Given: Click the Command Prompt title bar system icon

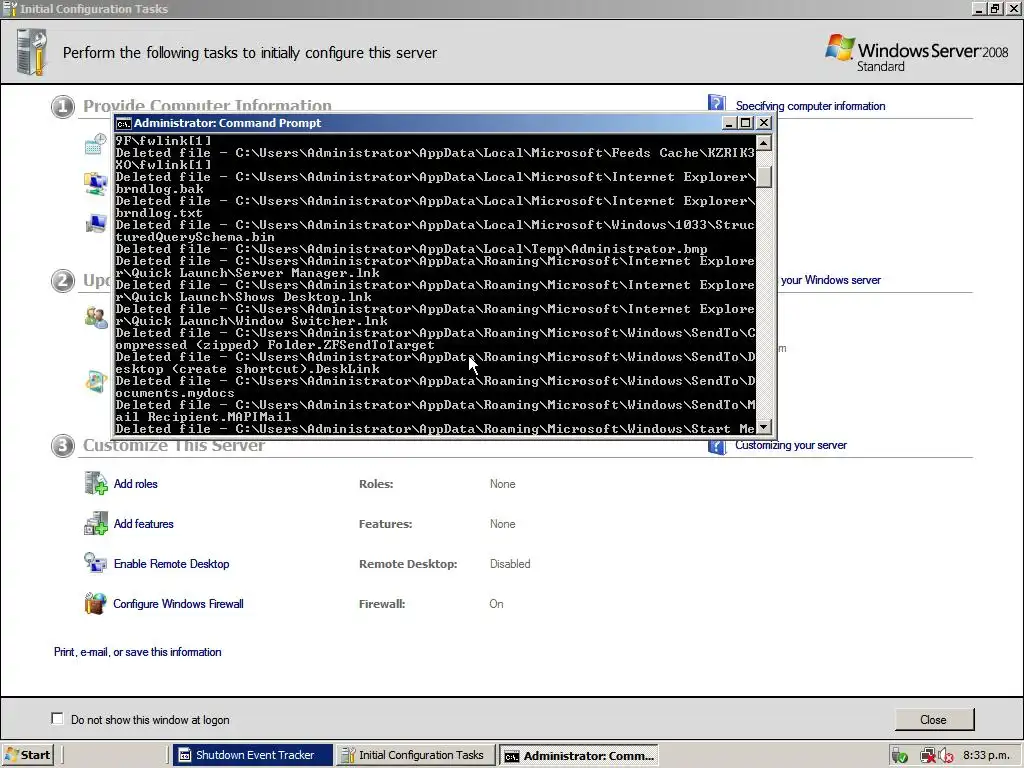Looking at the screenshot, I should click(x=123, y=123).
